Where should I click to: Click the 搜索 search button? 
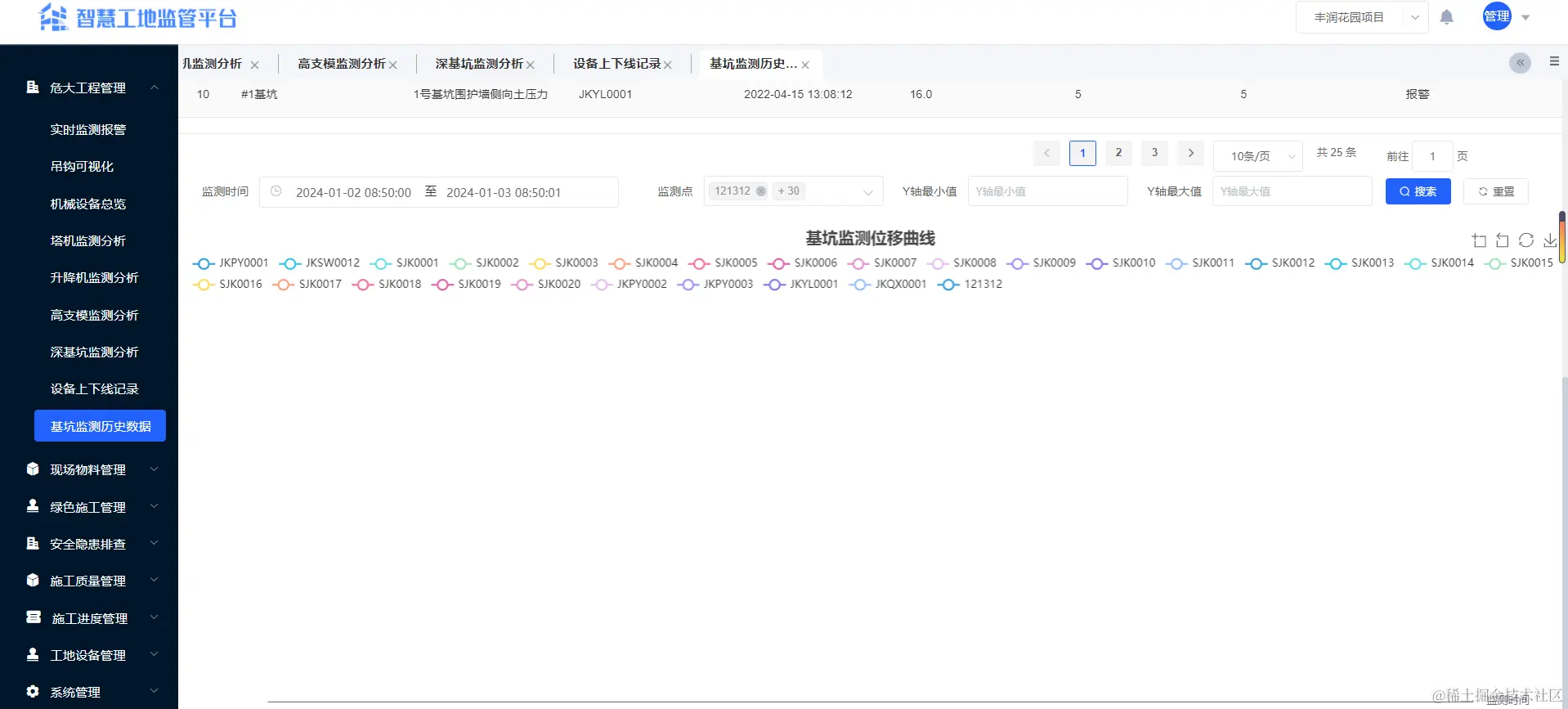(x=1418, y=191)
